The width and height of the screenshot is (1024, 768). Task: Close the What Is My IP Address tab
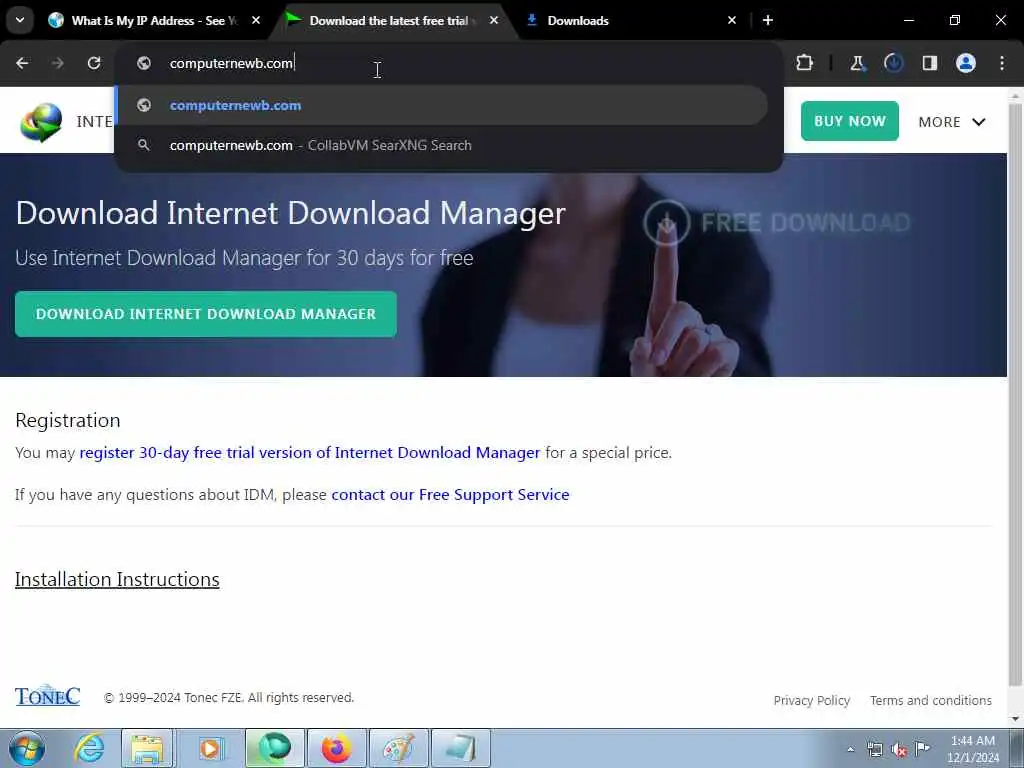coord(256,20)
